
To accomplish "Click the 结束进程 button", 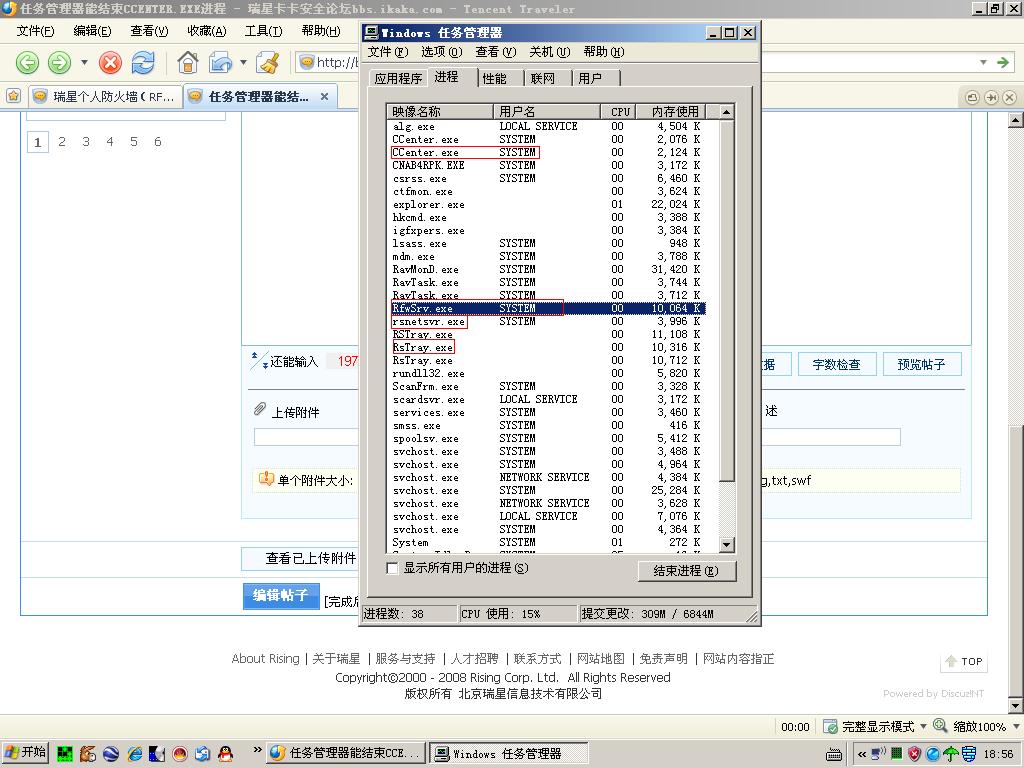I will click(686, 571).
